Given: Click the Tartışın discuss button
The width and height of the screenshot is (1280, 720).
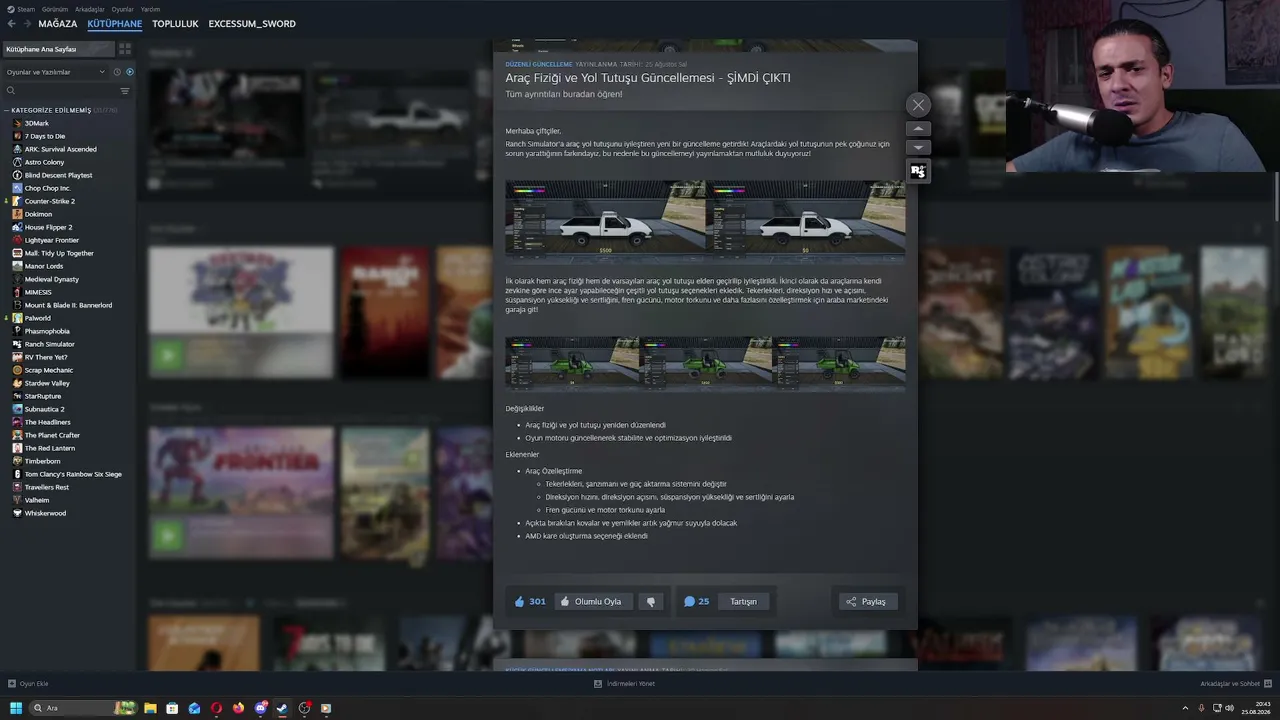Looking at the screenshot, I should click(x=743, y=601).
